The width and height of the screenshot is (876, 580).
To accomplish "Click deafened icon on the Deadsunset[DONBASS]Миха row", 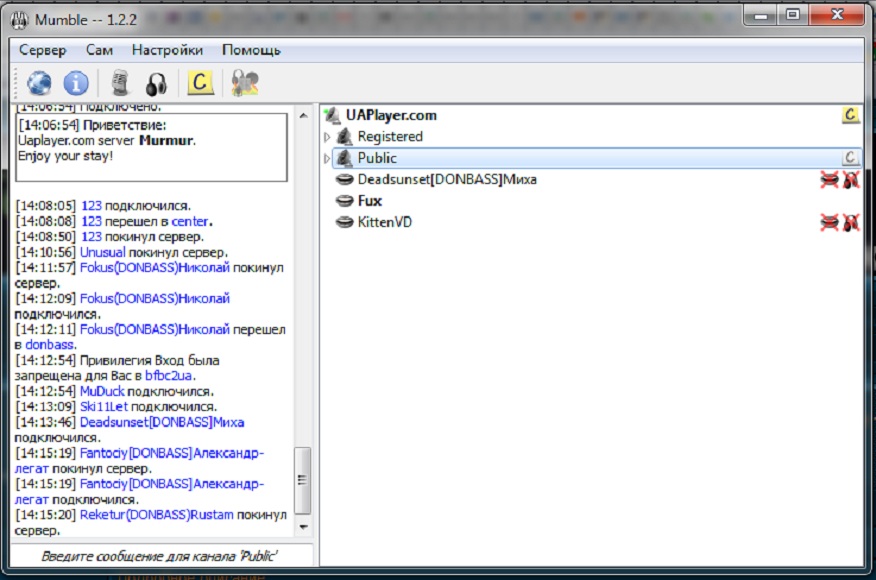I will pyautogui.click(x=851, y=180).
